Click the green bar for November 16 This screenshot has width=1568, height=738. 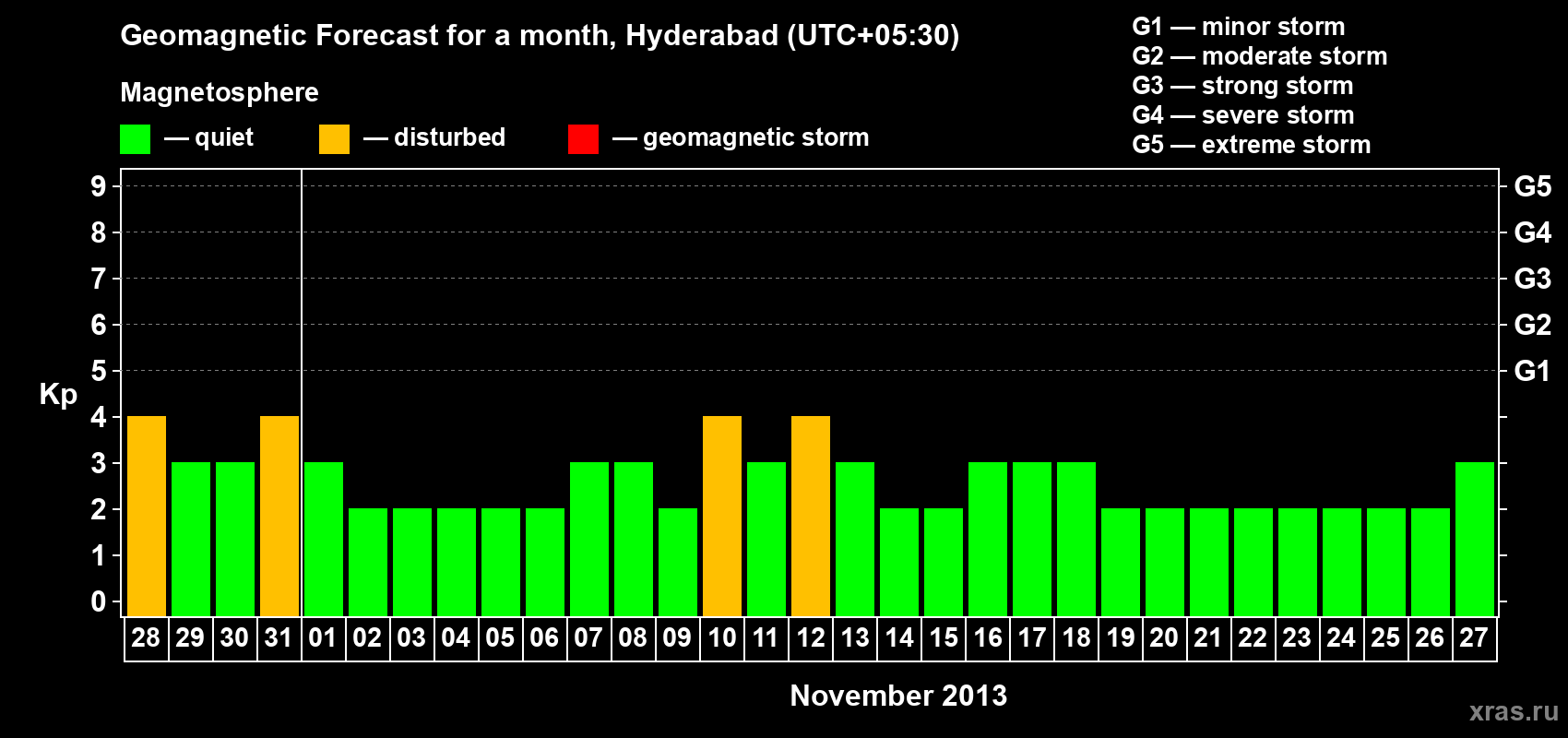988,539
